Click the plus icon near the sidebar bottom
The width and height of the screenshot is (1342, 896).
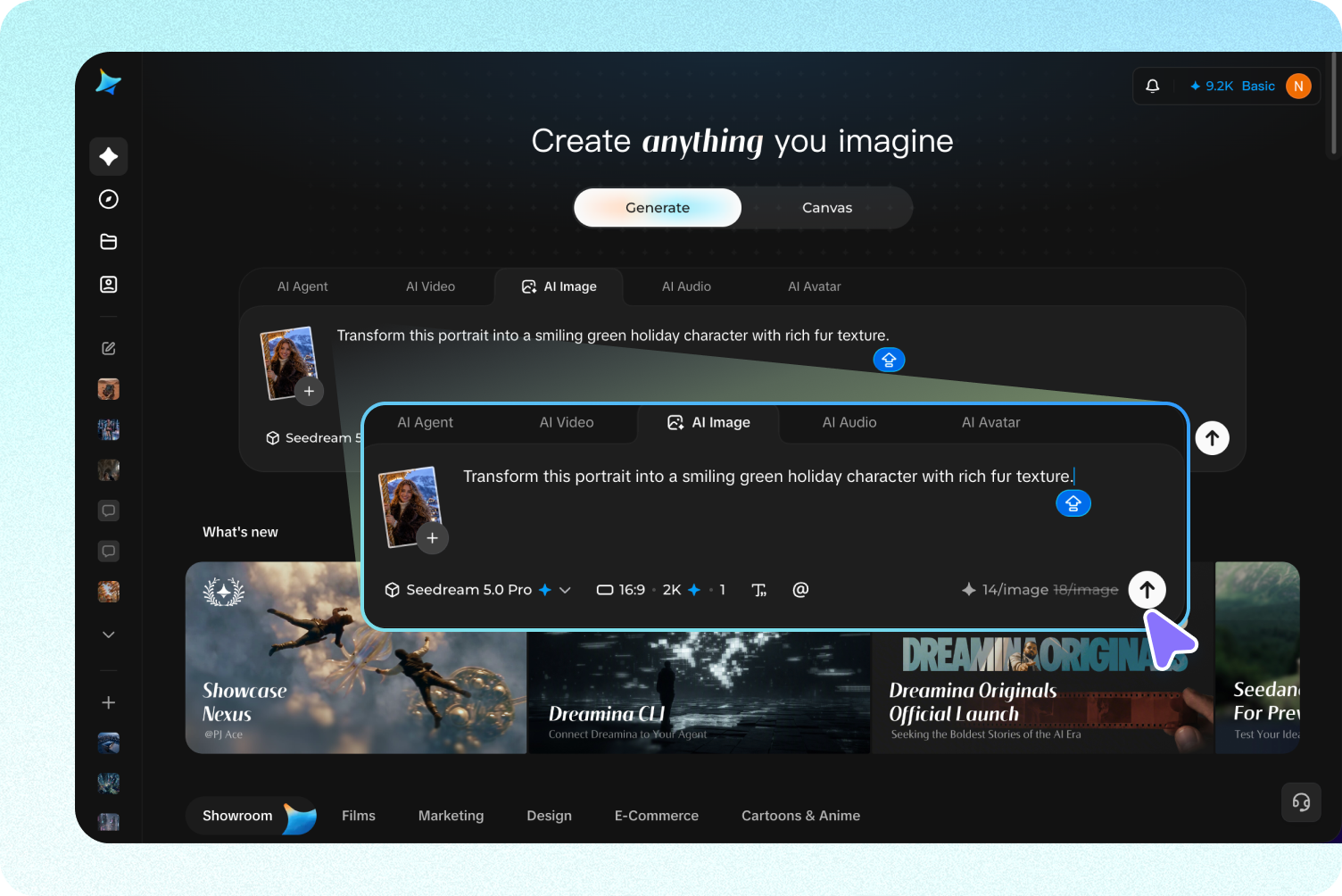(109, 702)
